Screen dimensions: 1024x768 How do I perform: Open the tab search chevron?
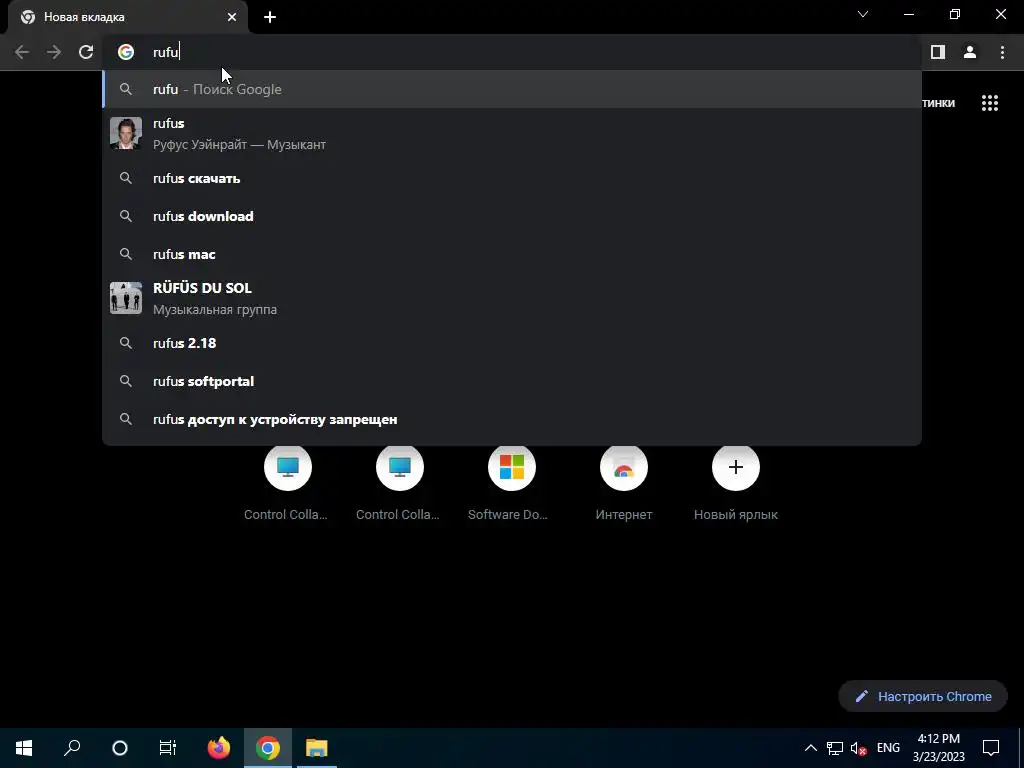coord(863,14)
